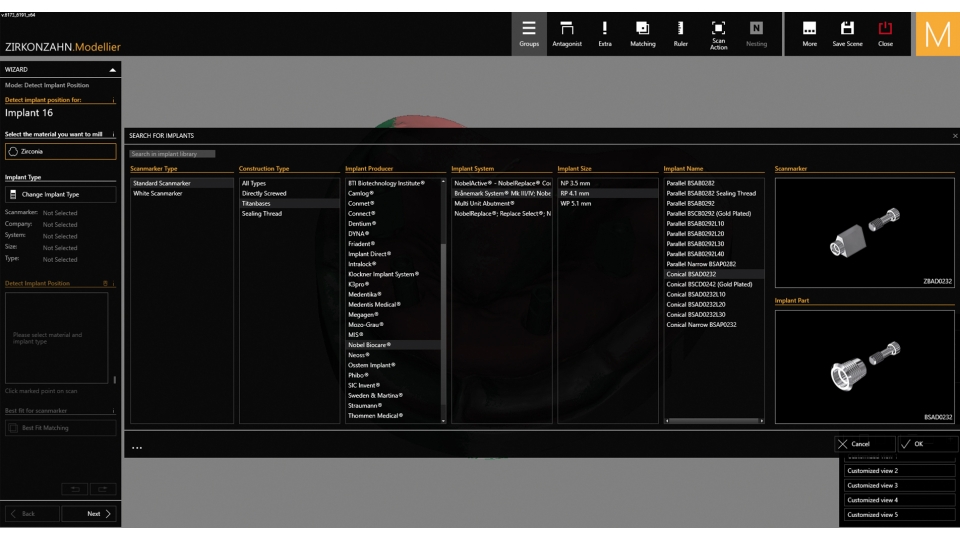Viewport: 960px width, 540px height.
Task: Choose Sealing Thread construction type
Action: tap(289, 214)
